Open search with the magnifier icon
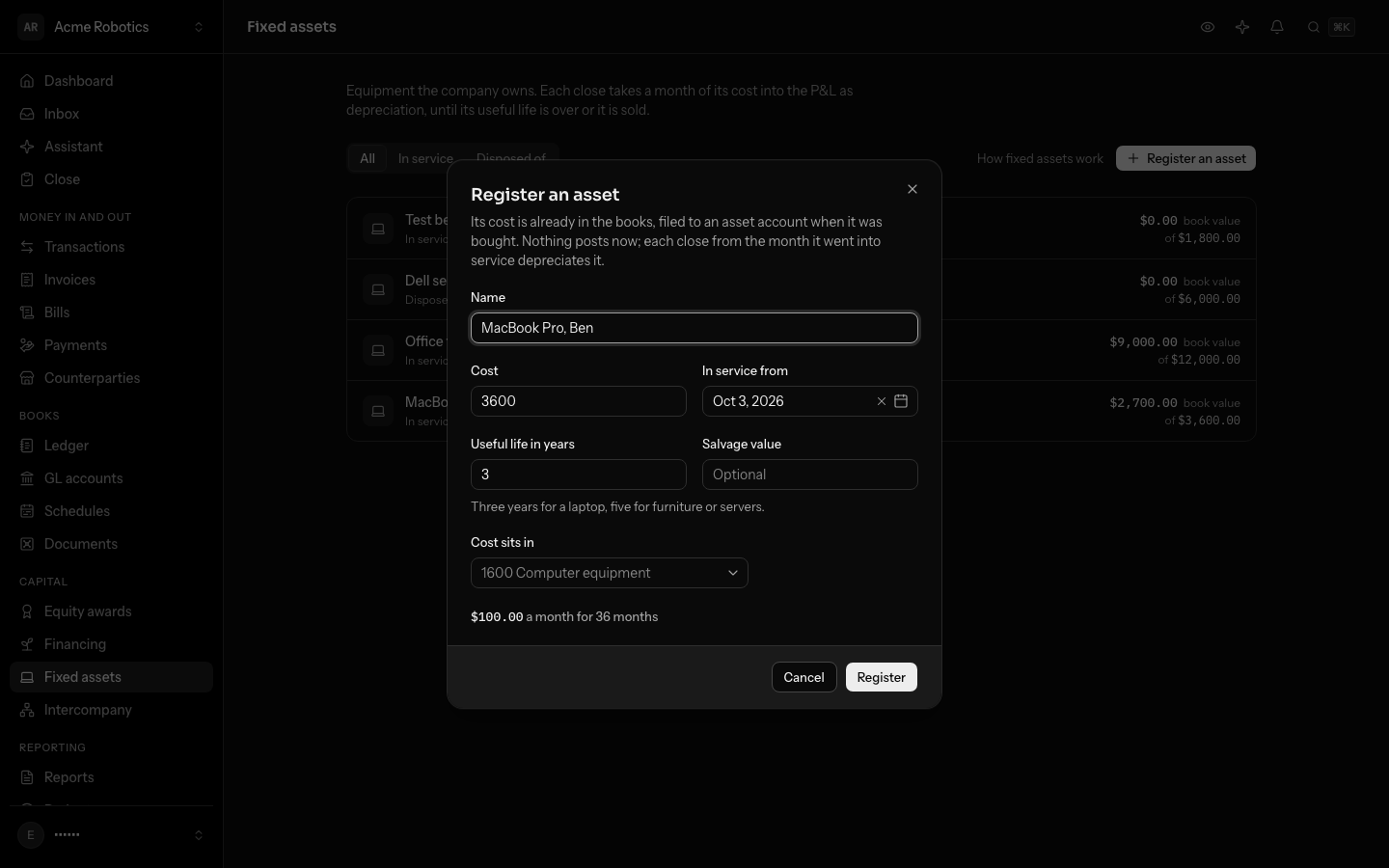Image resolution: width=1389 pixels, height=868 pixels. (1314, 27)
